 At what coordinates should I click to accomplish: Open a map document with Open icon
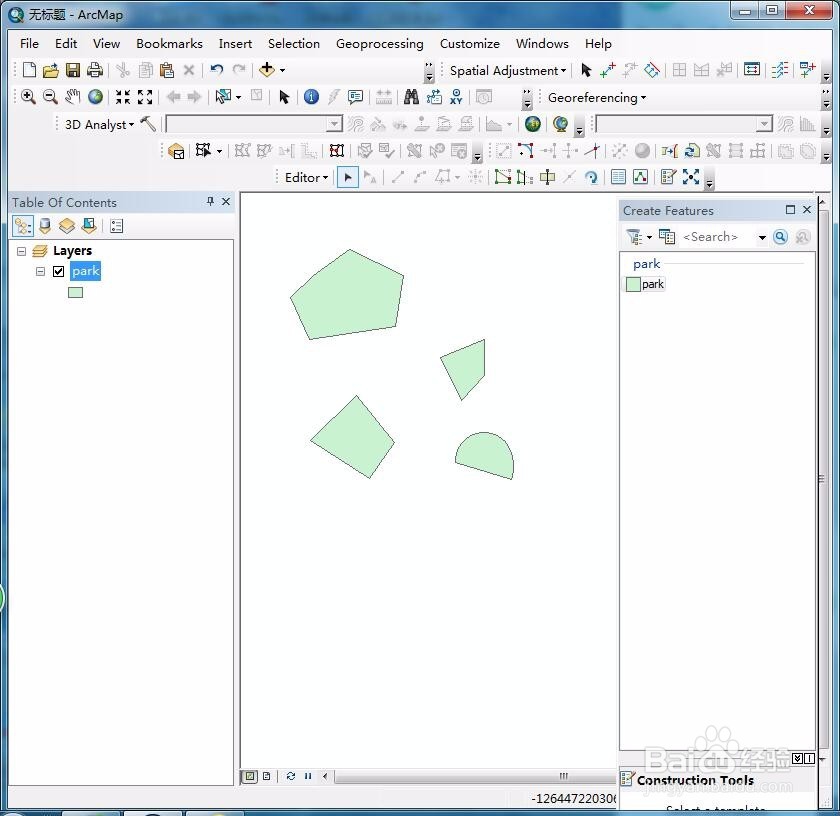(x=51, y=70)
